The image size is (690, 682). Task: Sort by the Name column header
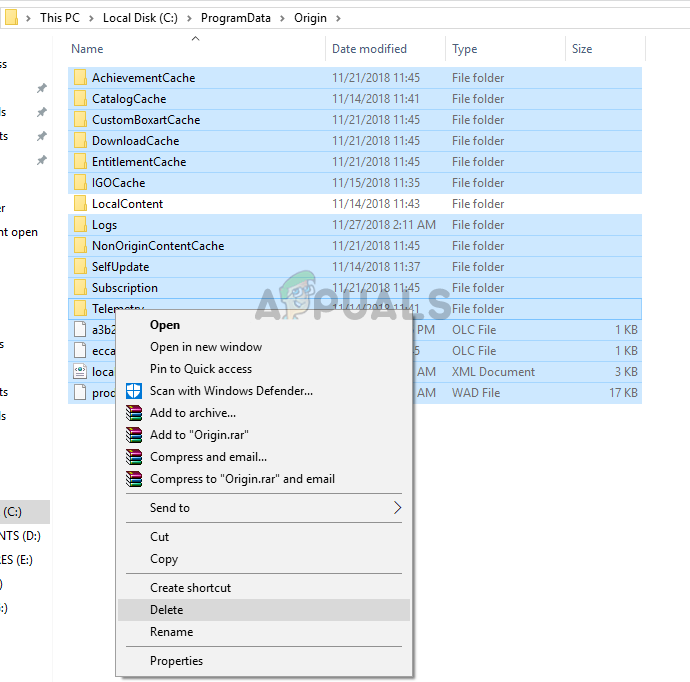(x=197, y=48)
